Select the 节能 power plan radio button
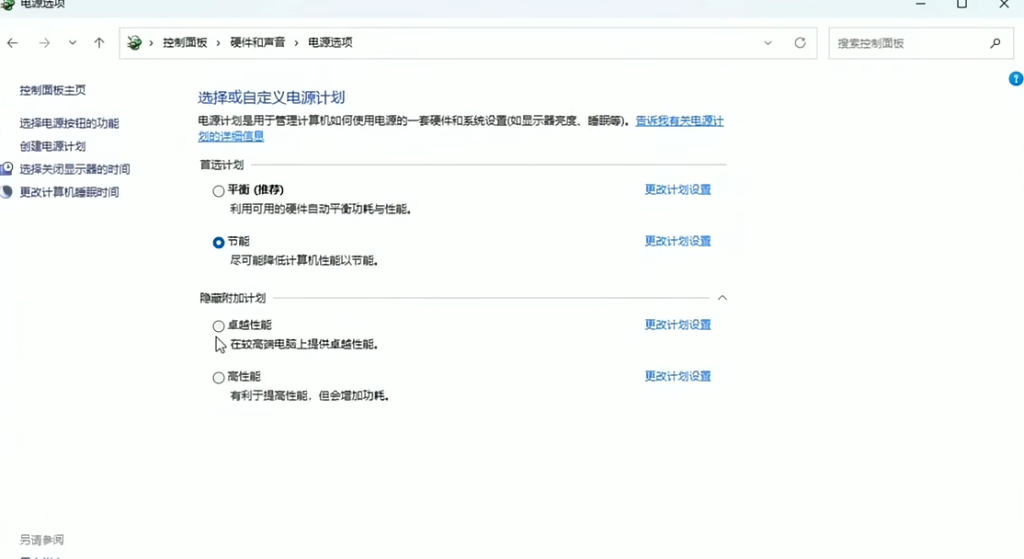Image resolution: width=1024 pixels, height=559 pixels. tap(219, 242)
